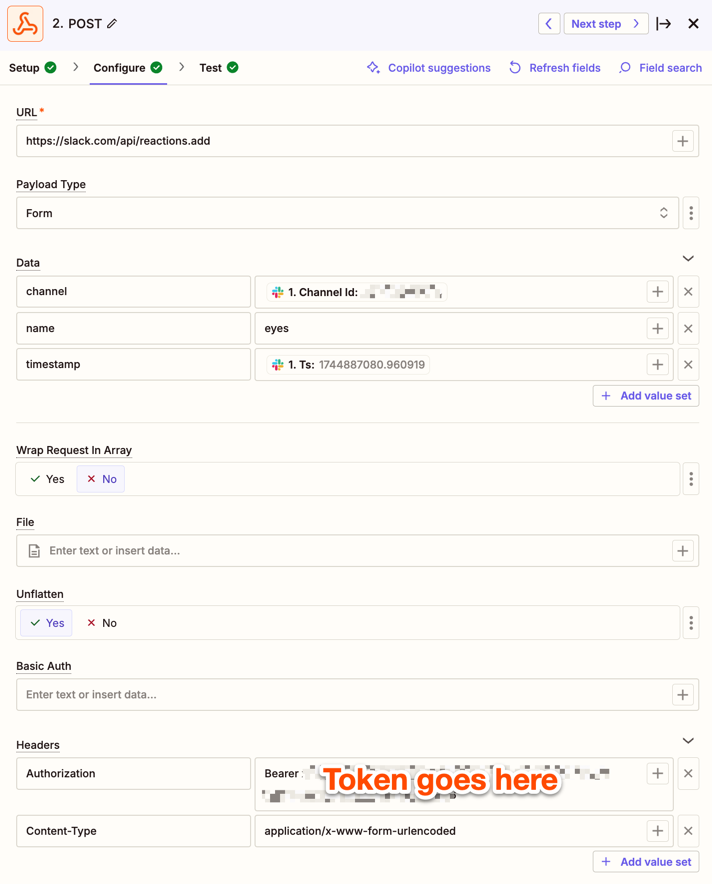The height and width of the screenshot is (884, 712).
Task: Click the Webhooks app logo icon
Action: [x=25, y=24]
